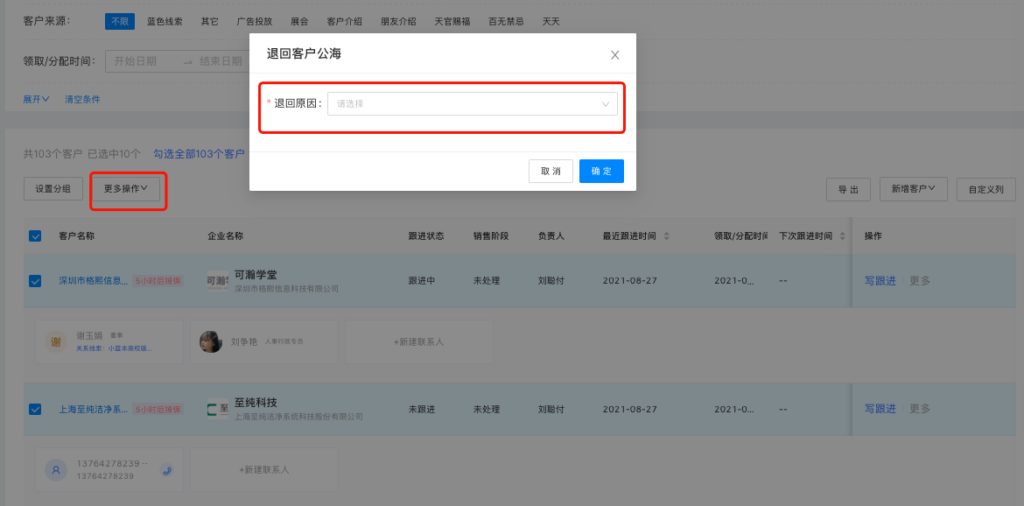This screenshot has width=1024, height=506.
Task: Click the 谢玉娟 contact avatar
Action: pos(56,341)
